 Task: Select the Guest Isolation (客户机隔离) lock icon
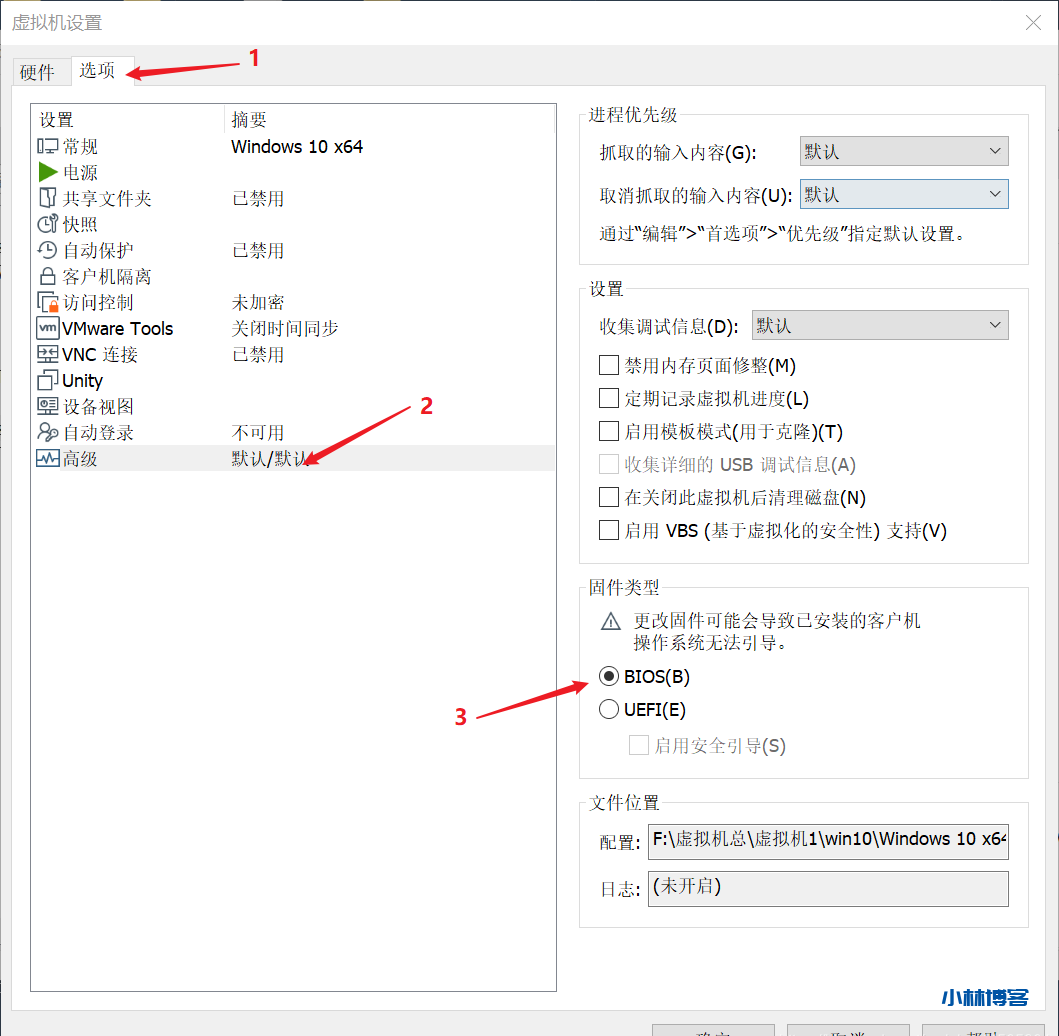pyautogui.click(x=47, y=276)
